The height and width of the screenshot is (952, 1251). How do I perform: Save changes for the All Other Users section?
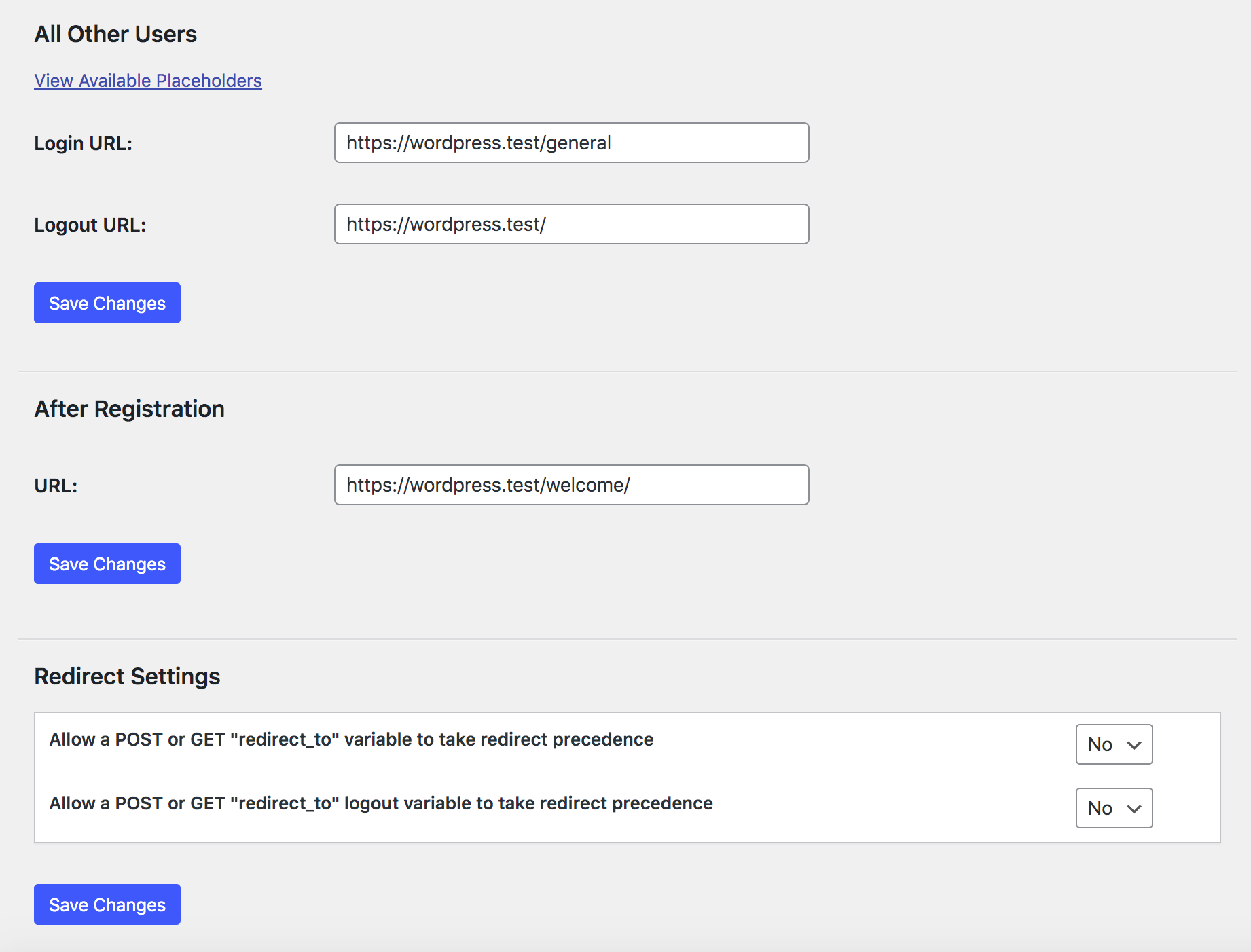click(x=107, y=303)
